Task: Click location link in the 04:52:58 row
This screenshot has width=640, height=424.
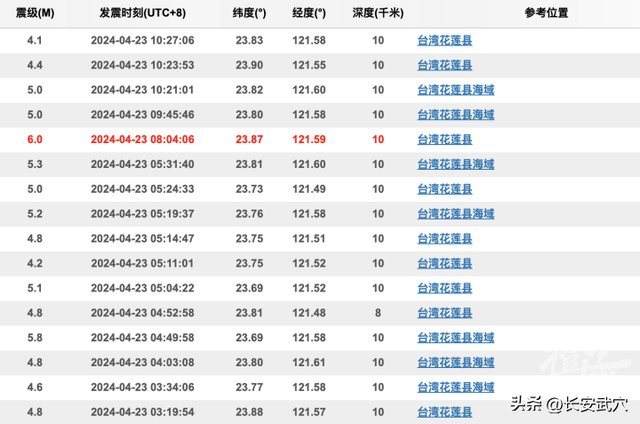Action: pos(444,313)
